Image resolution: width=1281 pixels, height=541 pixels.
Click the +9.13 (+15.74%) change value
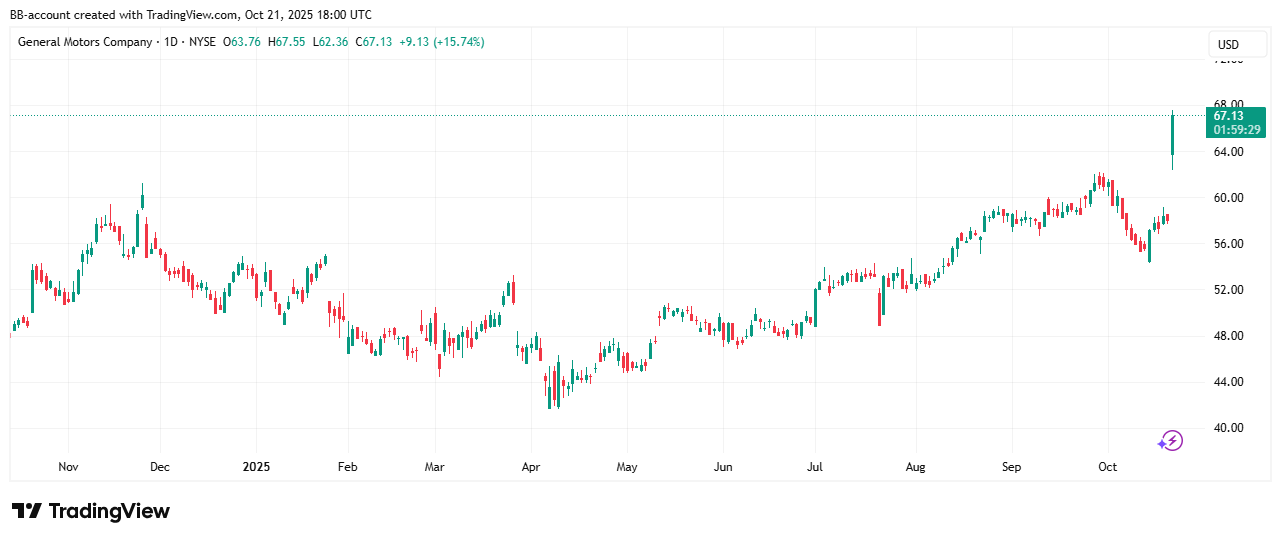pos(441,42)
